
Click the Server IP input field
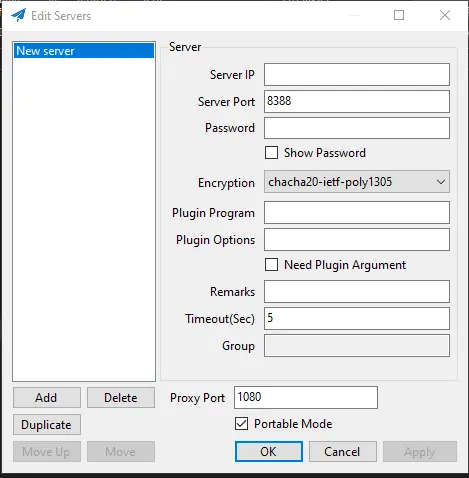tap(357, 74)
